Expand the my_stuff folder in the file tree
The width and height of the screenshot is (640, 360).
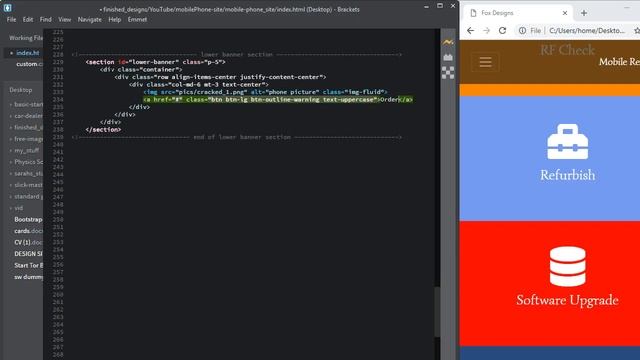point(25,150)
